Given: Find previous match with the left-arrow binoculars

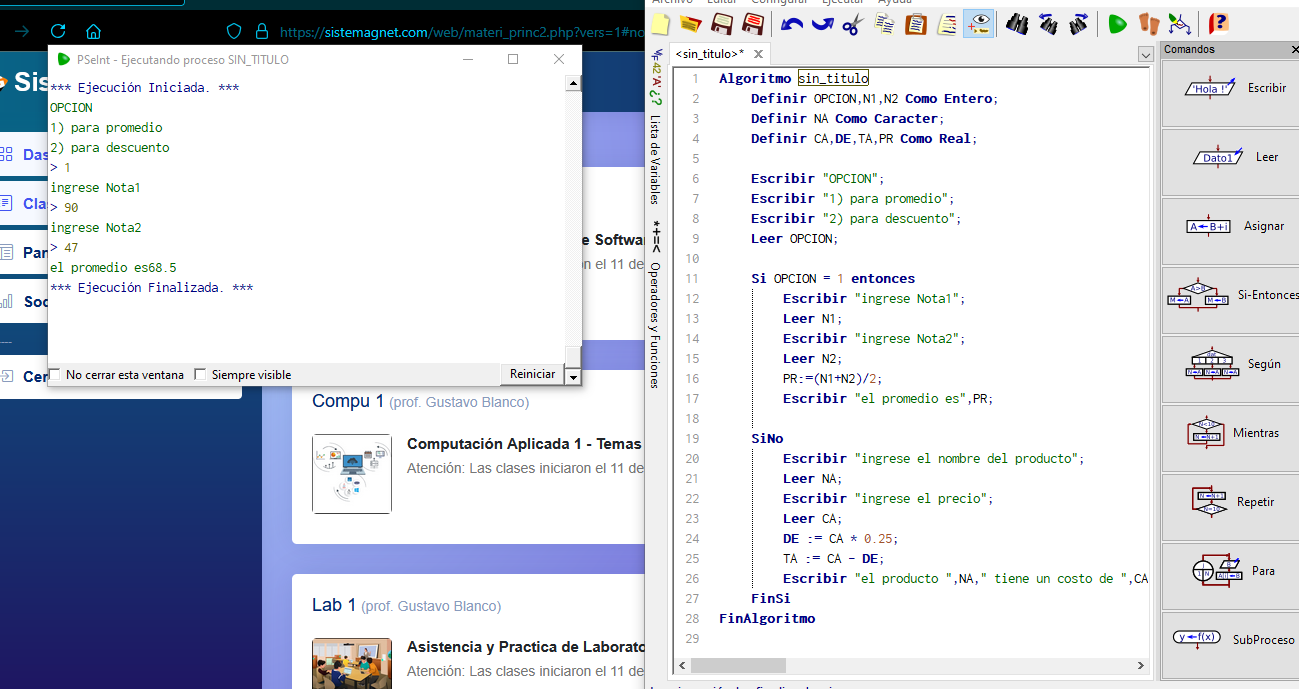Looking at the screenshot, I should click(x=1049, y=23).
